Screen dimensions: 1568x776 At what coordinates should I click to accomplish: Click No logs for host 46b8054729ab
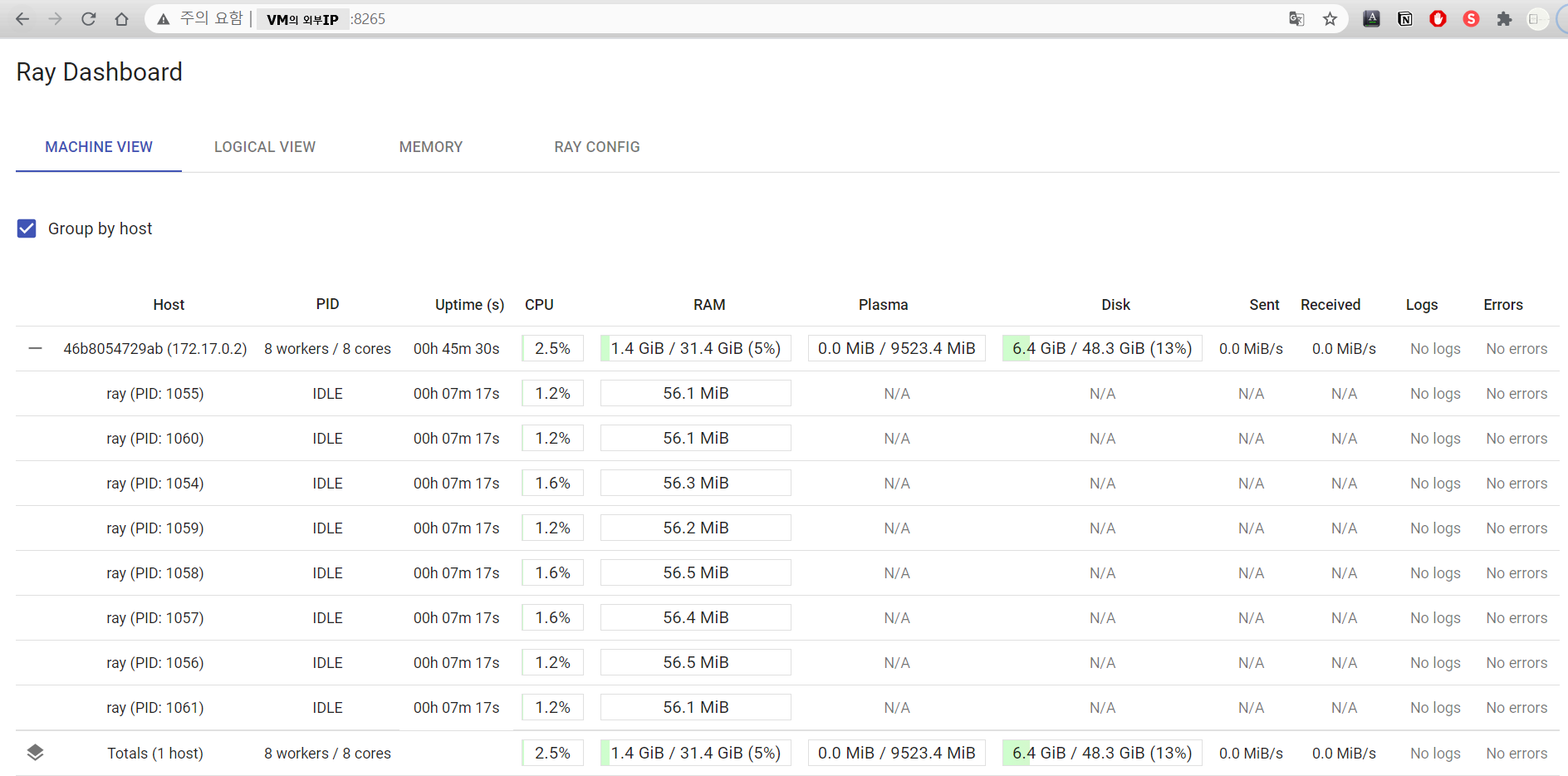pyautogui.click(x=1435, y=349)
